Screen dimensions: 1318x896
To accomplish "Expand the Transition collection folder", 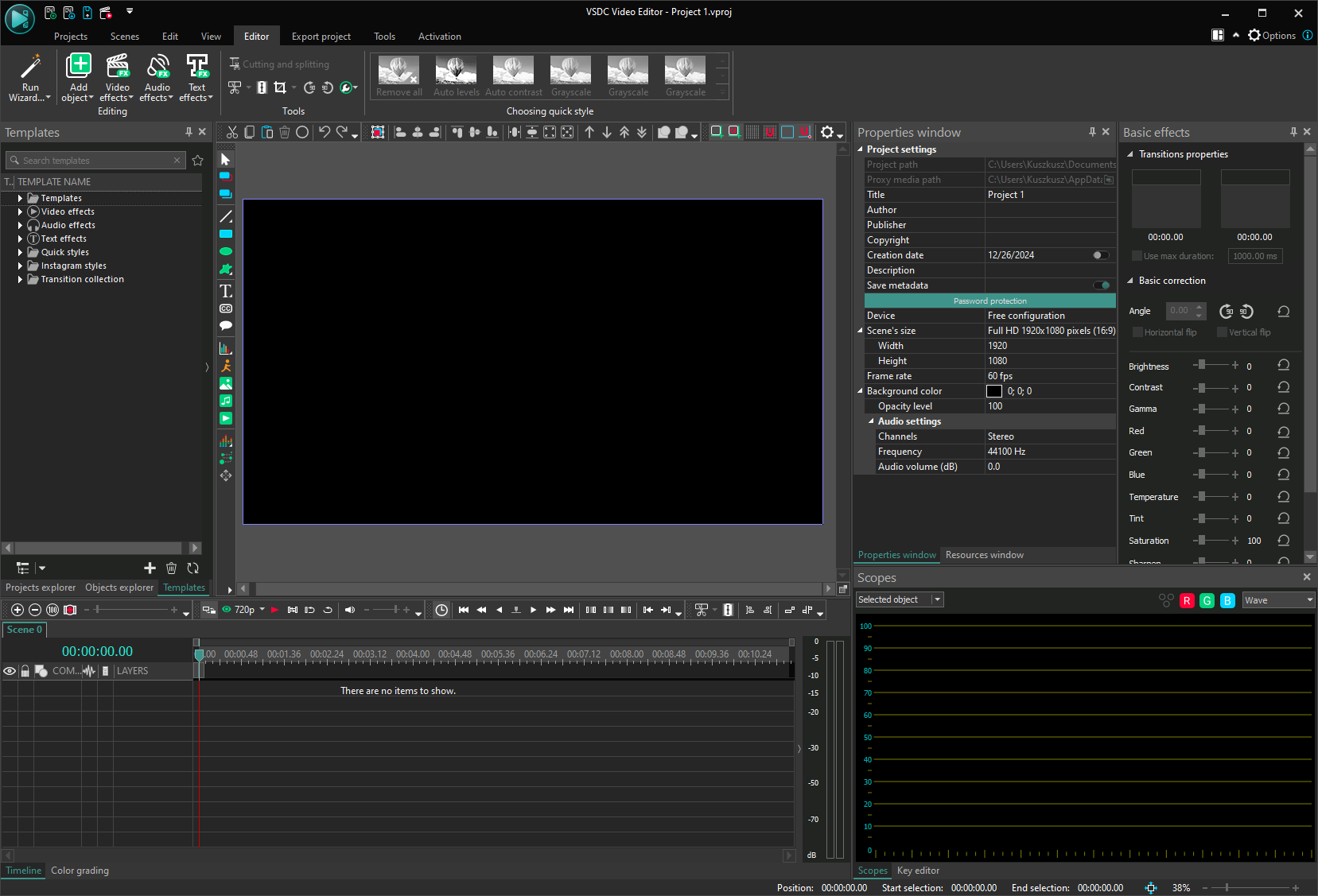I will click(x=20, y=279).
